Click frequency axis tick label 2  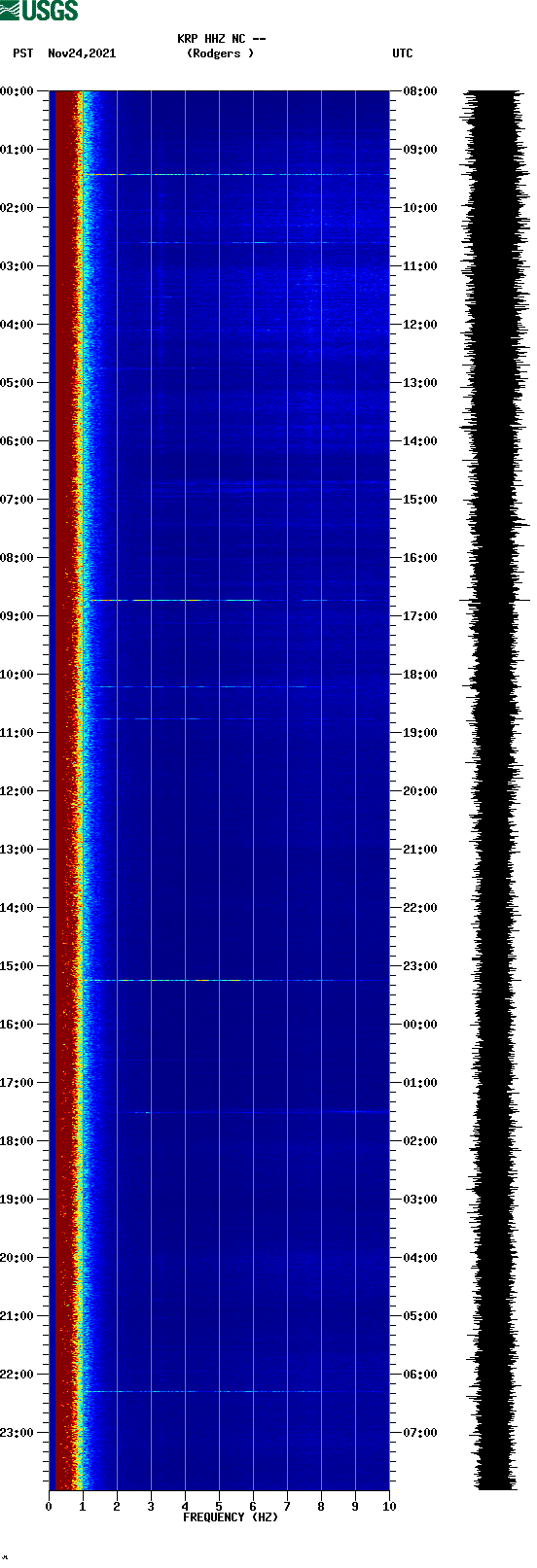(117, 1507)
